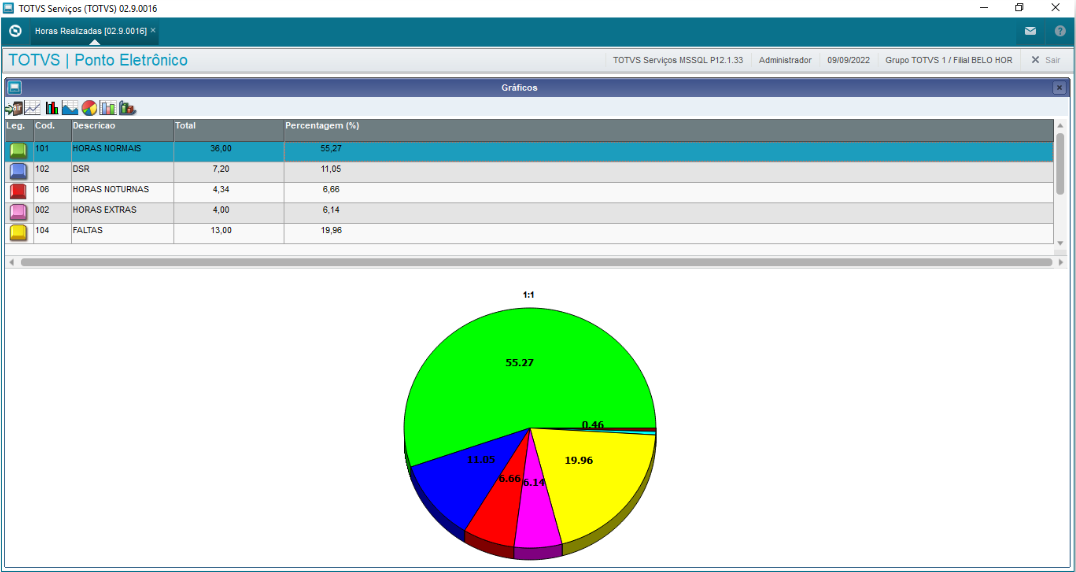
Task: Click the green legend swatch for HORAS NORMAIS
Action: [19, 151]
